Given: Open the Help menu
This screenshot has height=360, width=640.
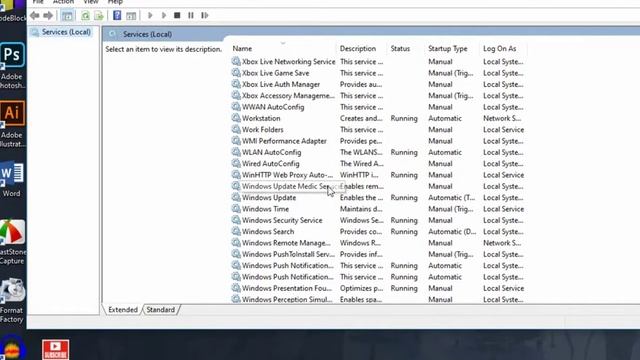Looking at the screenshot, I should coord(115,2).
